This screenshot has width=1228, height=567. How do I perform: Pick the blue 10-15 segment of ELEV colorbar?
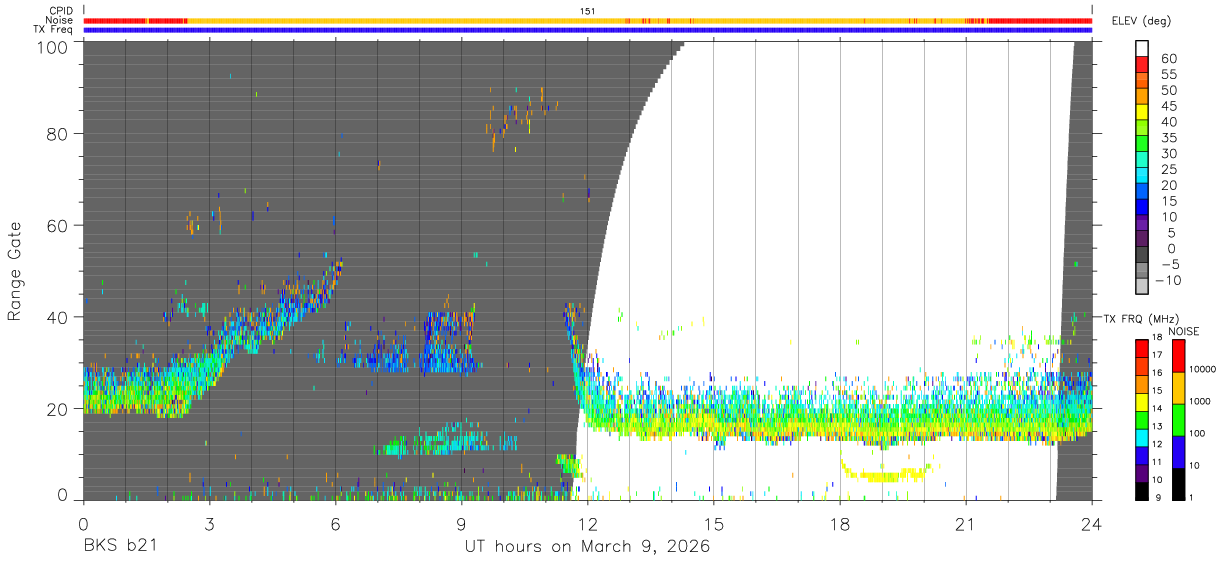(1143, 209)
